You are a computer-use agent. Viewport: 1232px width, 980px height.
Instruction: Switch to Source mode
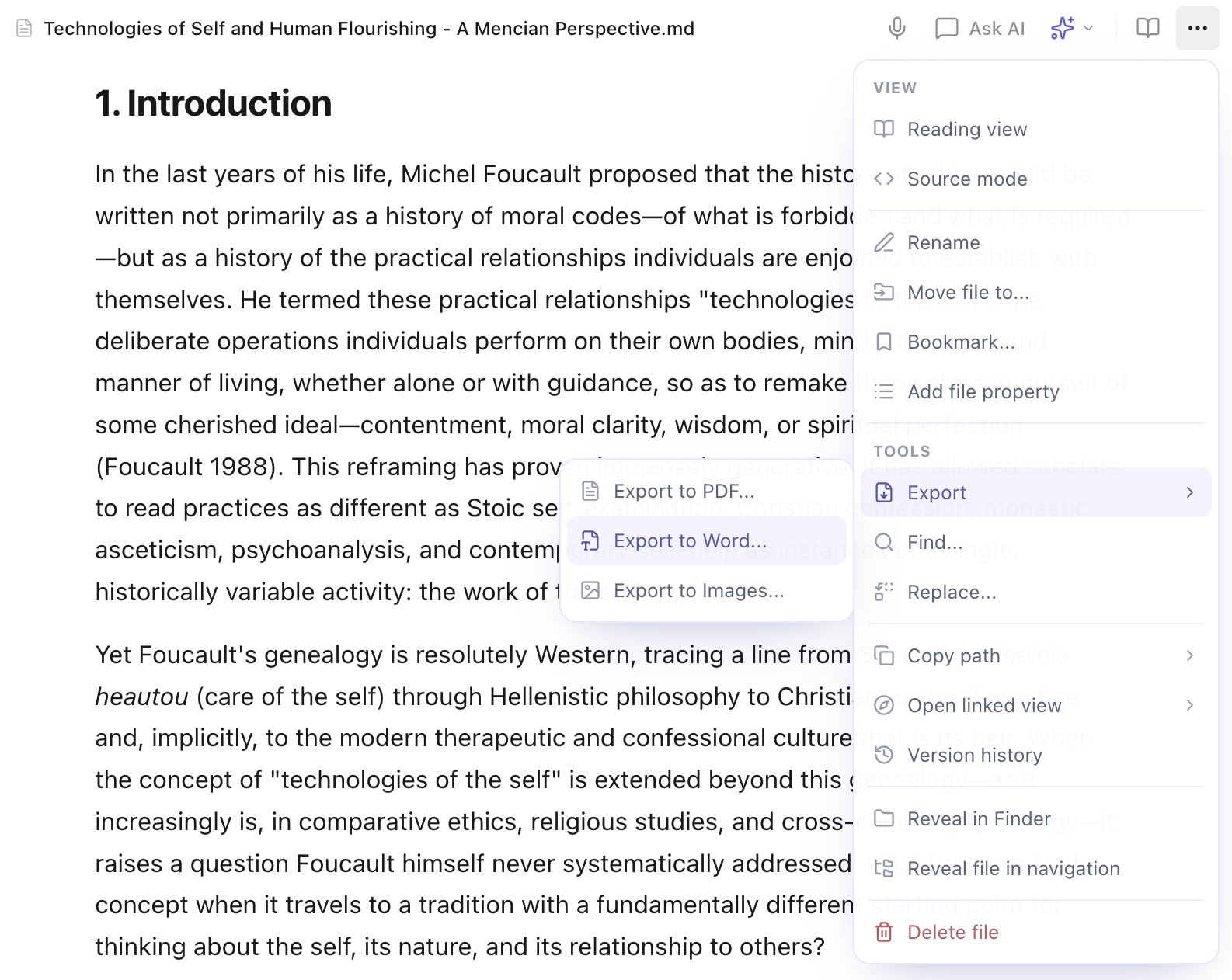[x=1036, y=179]
